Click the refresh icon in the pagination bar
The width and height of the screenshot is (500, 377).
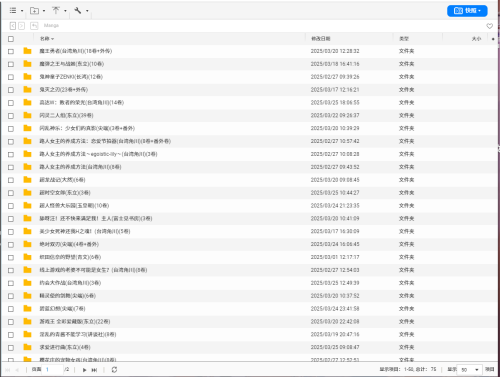[x=114, y=370]
